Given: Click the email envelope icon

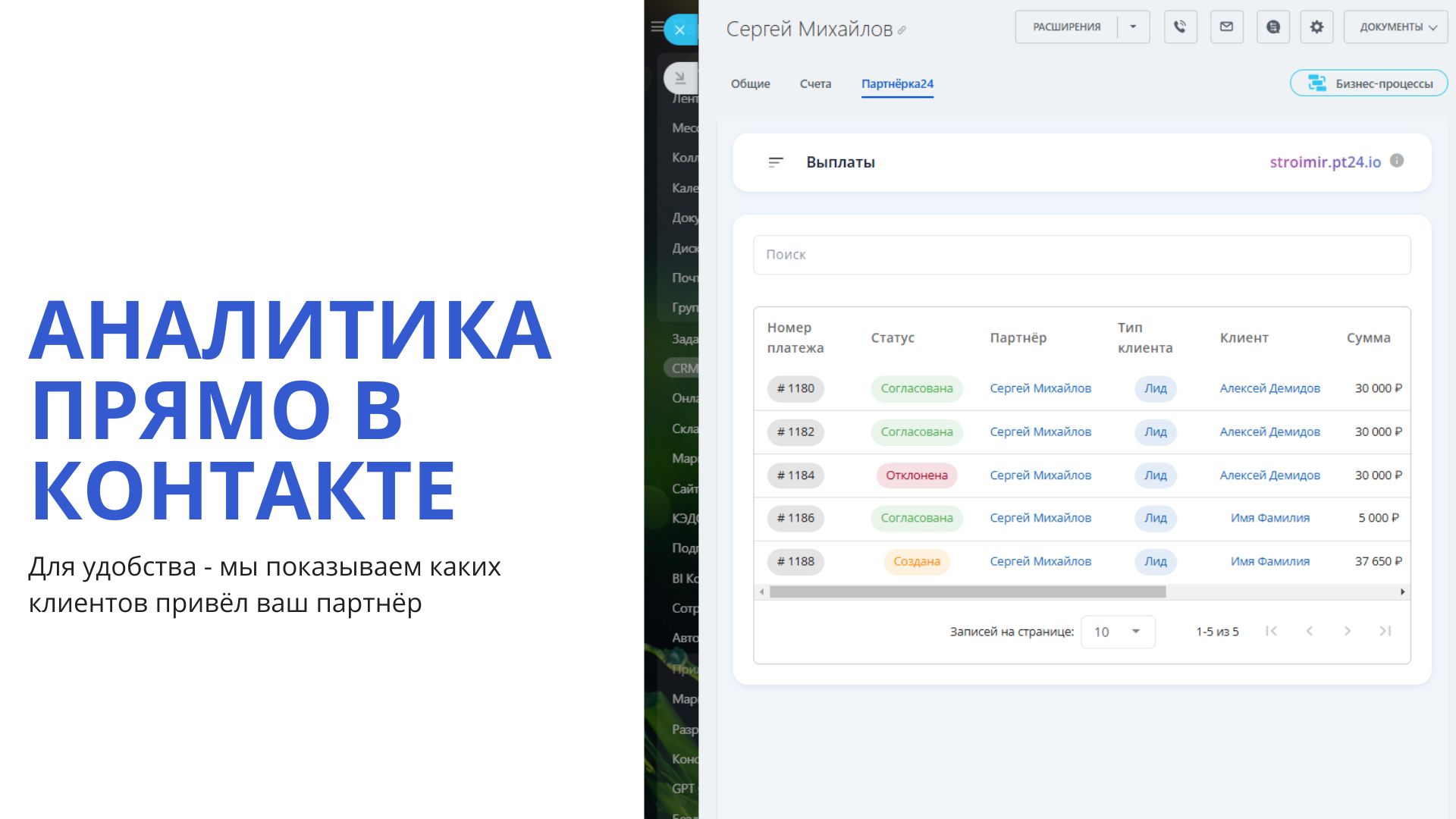Looking at the screenshot, I should pyautogui.click(x=1226, y=27).
